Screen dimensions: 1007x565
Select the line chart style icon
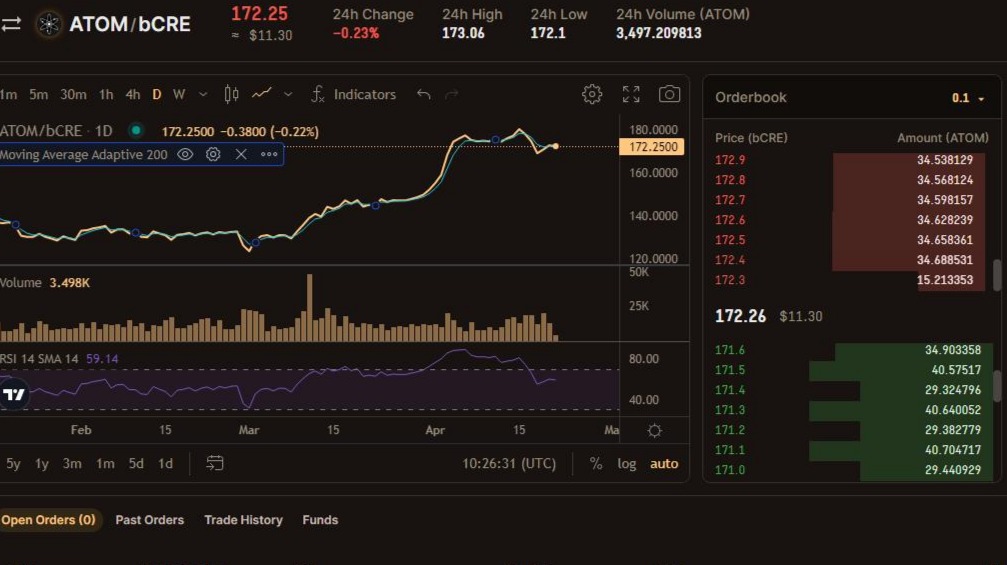pyautogui.click(x=261, y=94)
